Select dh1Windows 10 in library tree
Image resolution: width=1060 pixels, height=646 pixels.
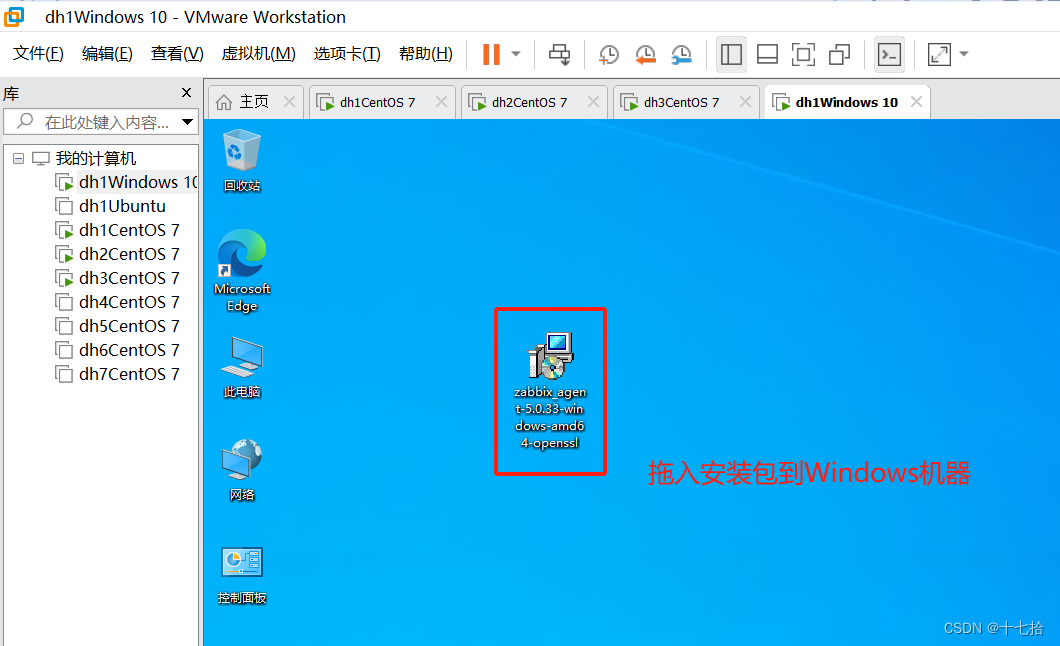[x=138, y=182]
